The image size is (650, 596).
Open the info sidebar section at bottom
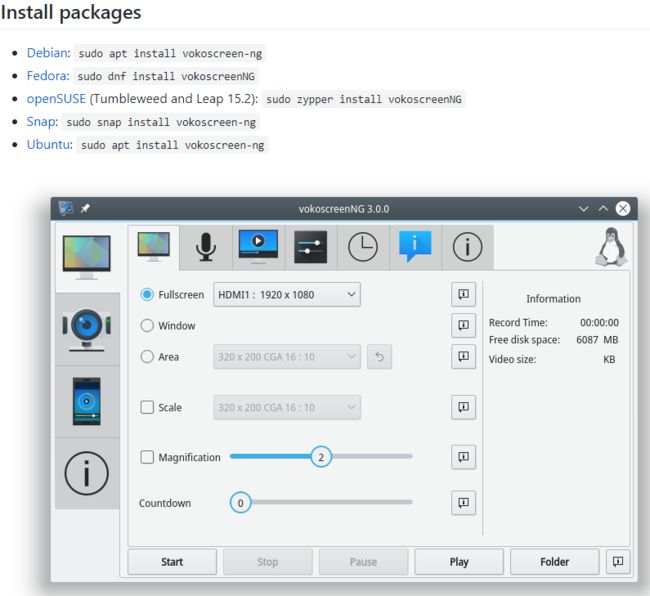point(87,473)
